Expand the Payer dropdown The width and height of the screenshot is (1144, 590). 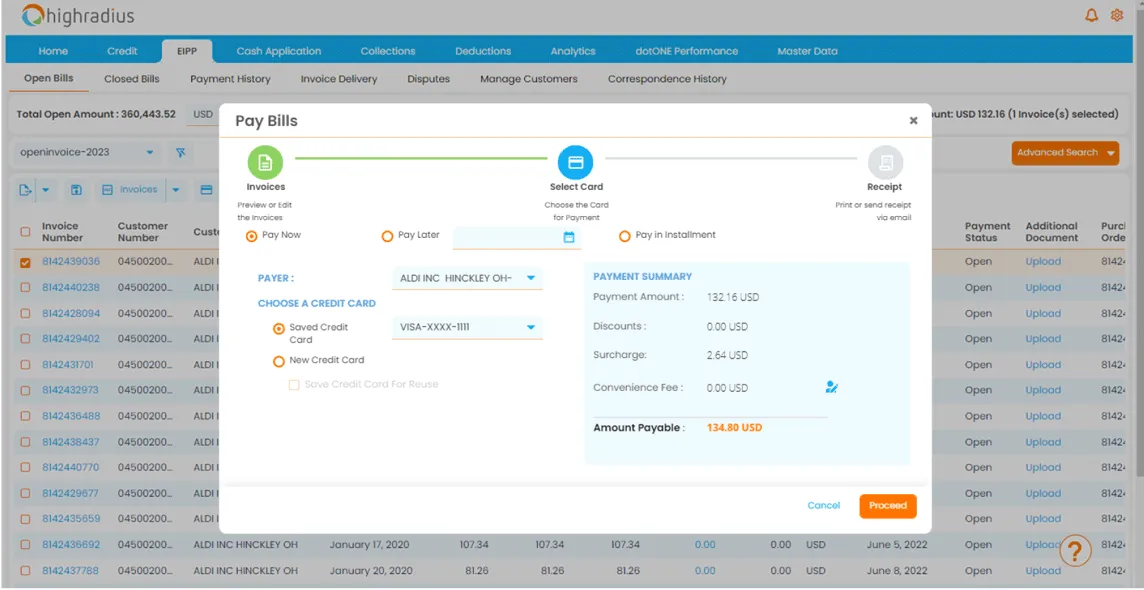point(531,278)
